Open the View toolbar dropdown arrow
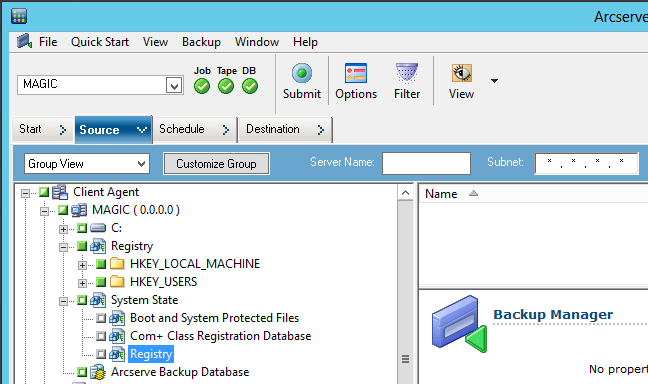 [x=494, y=81]
